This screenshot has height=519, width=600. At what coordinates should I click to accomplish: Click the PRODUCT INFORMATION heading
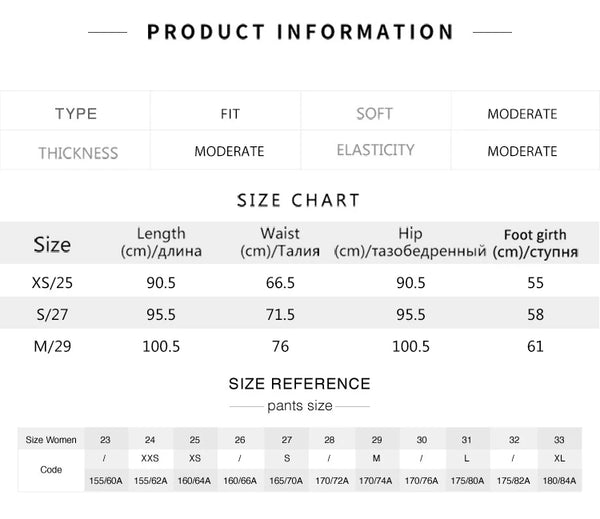coord(299,32)
